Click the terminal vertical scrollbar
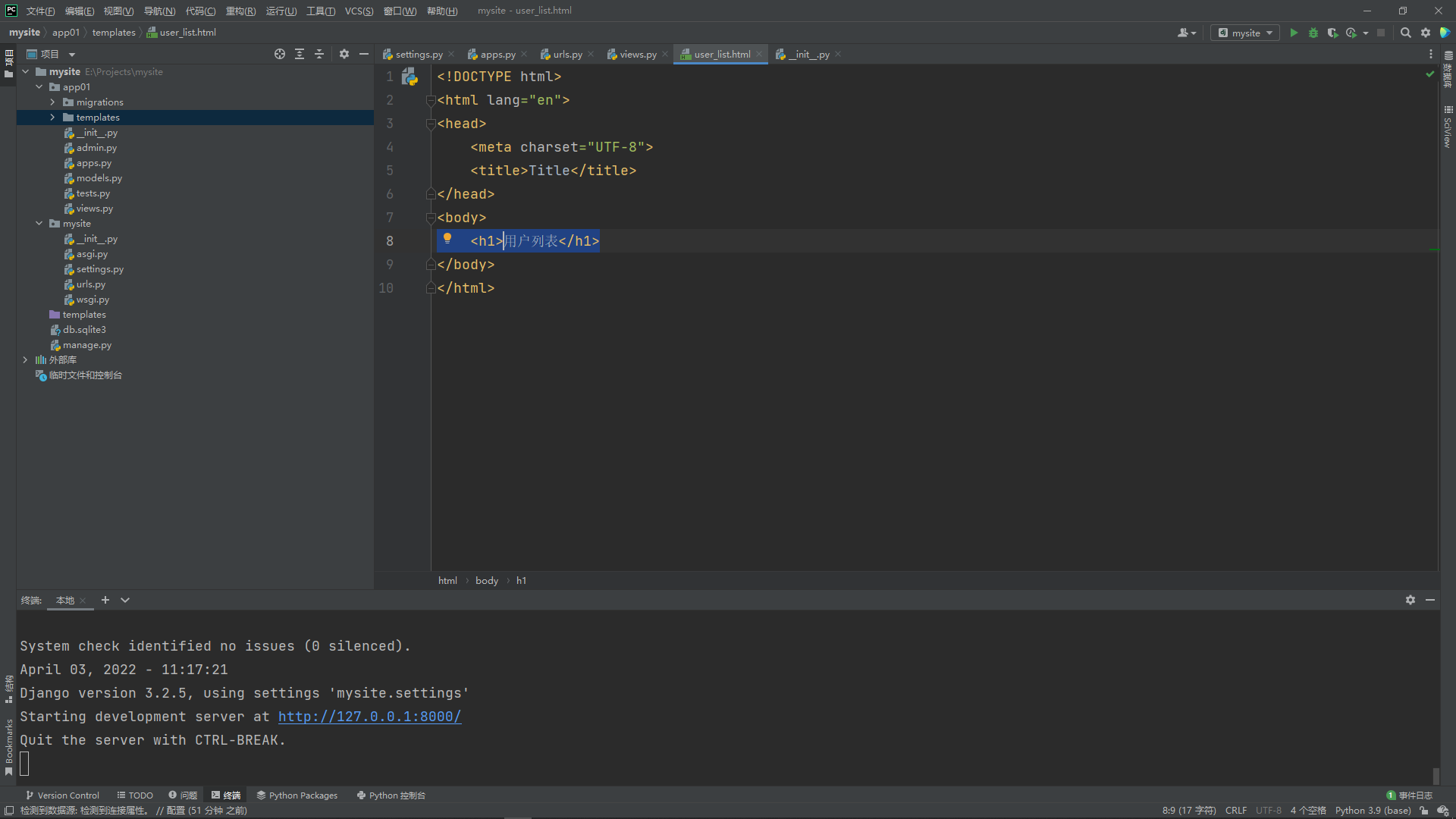 (1436, 775)
